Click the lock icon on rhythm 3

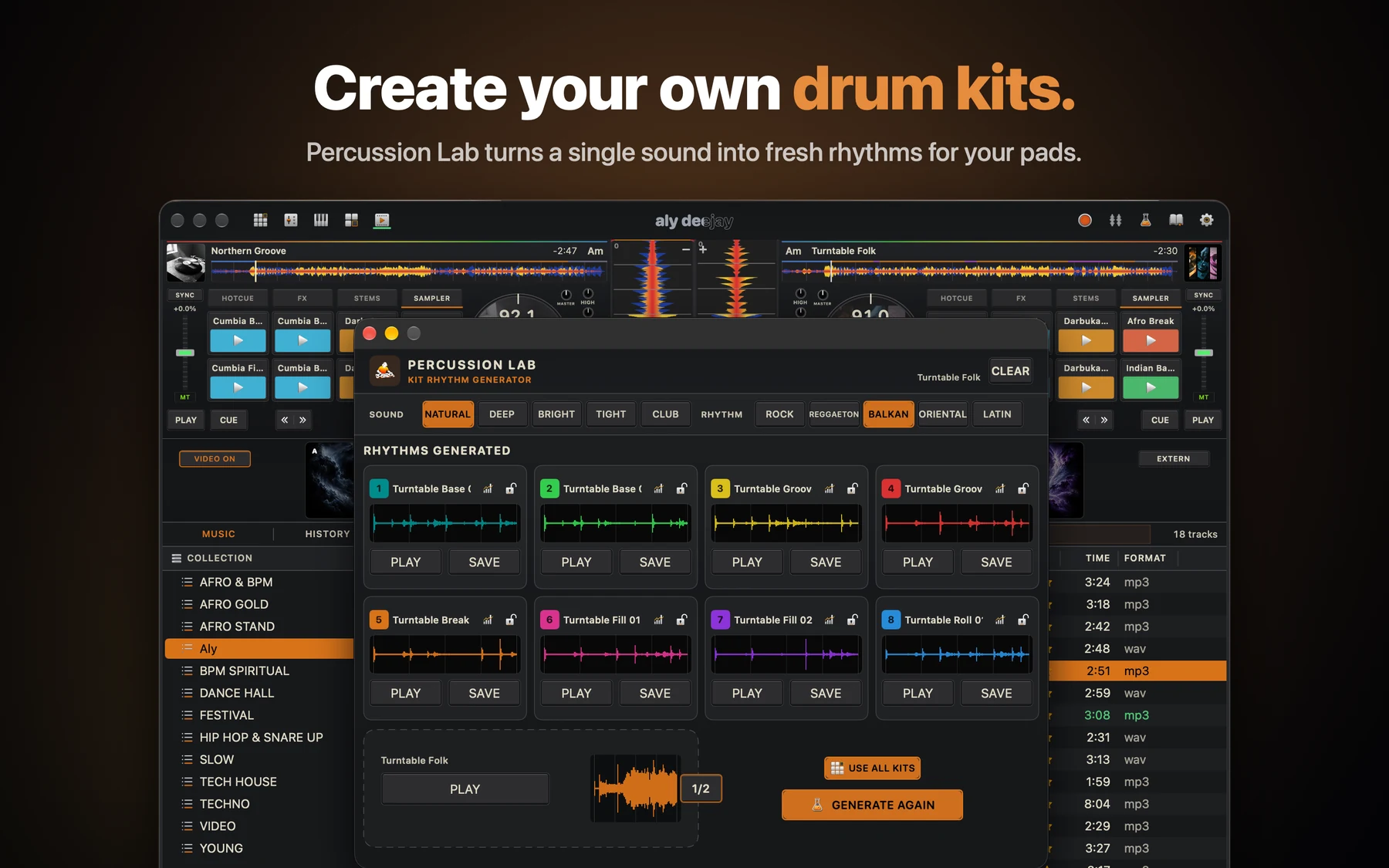(x=853, y=488)
